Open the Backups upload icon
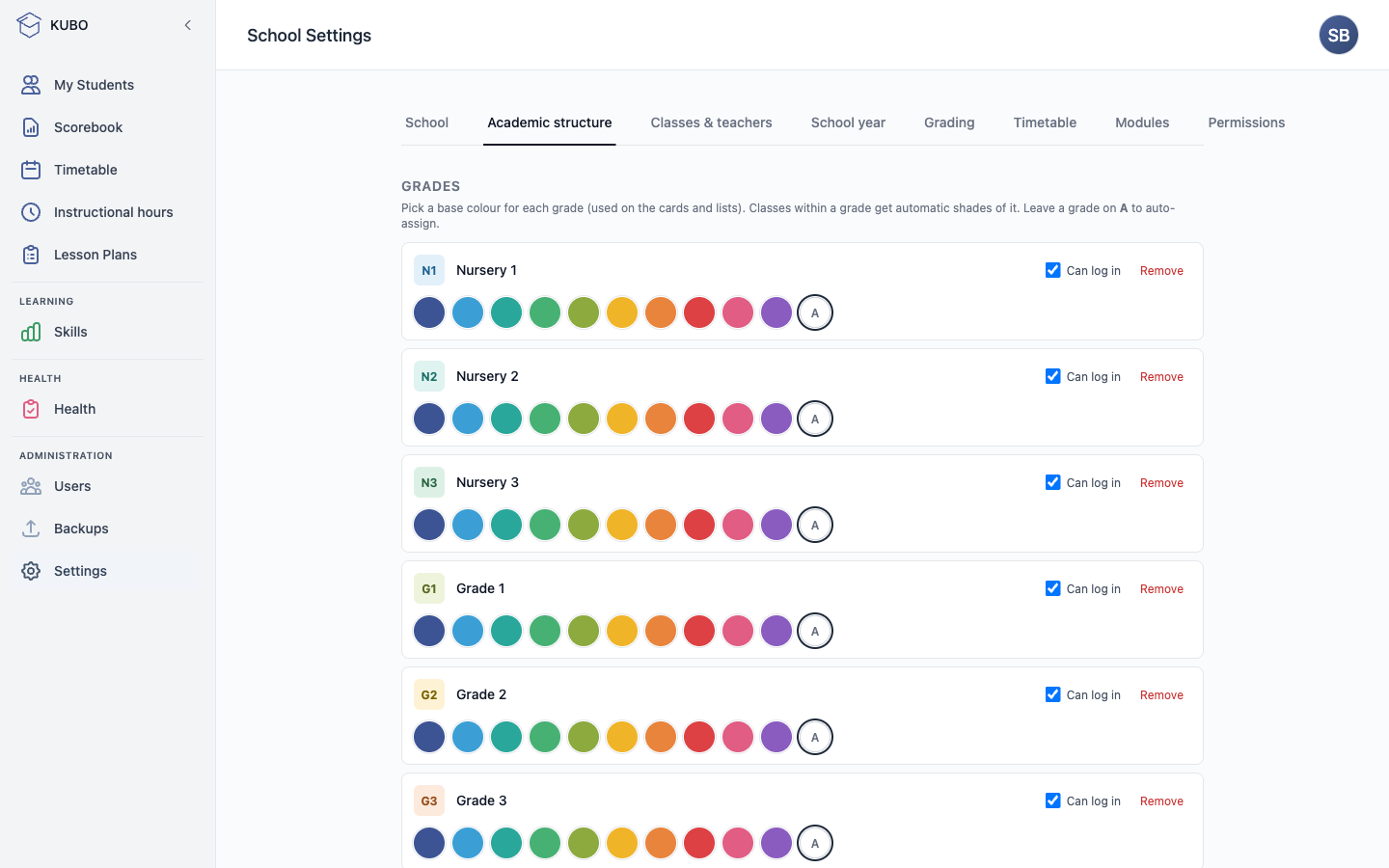1389x868 pixels. click(31, 529)
